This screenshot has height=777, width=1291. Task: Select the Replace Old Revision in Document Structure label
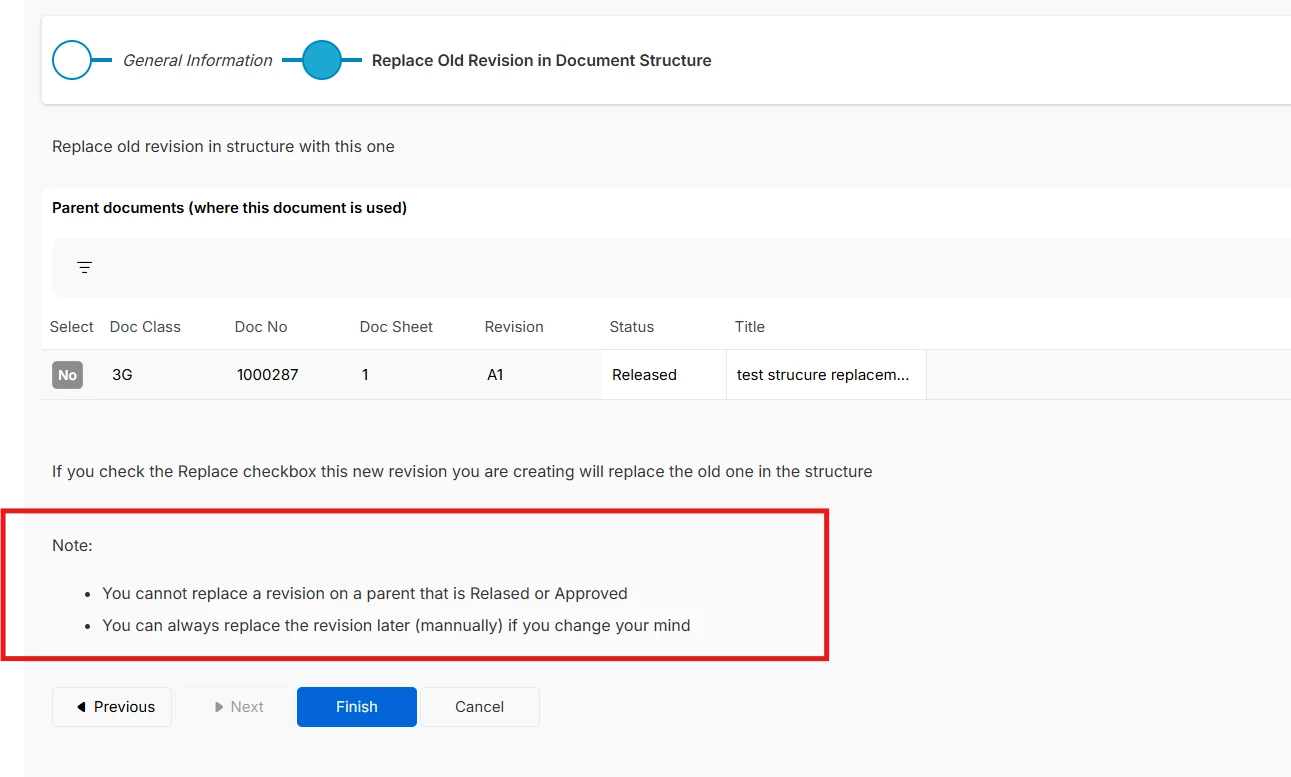click(541, 61)
